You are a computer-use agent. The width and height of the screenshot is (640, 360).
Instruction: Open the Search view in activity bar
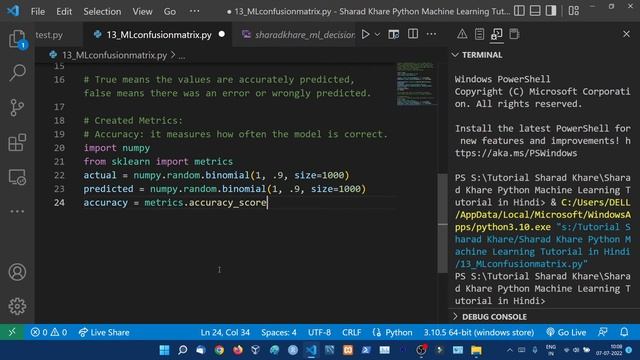click(17, 73)
